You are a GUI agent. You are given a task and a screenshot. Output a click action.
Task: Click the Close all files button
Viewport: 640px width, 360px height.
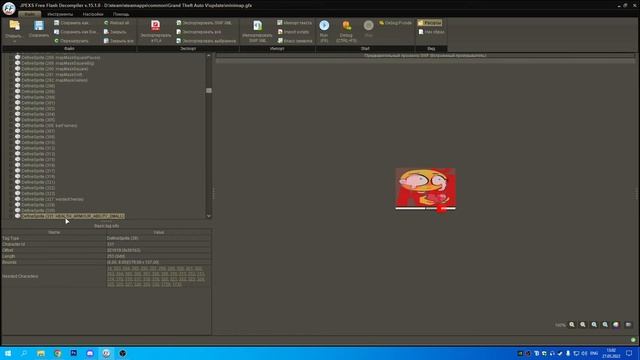click(x=118, y=41)
